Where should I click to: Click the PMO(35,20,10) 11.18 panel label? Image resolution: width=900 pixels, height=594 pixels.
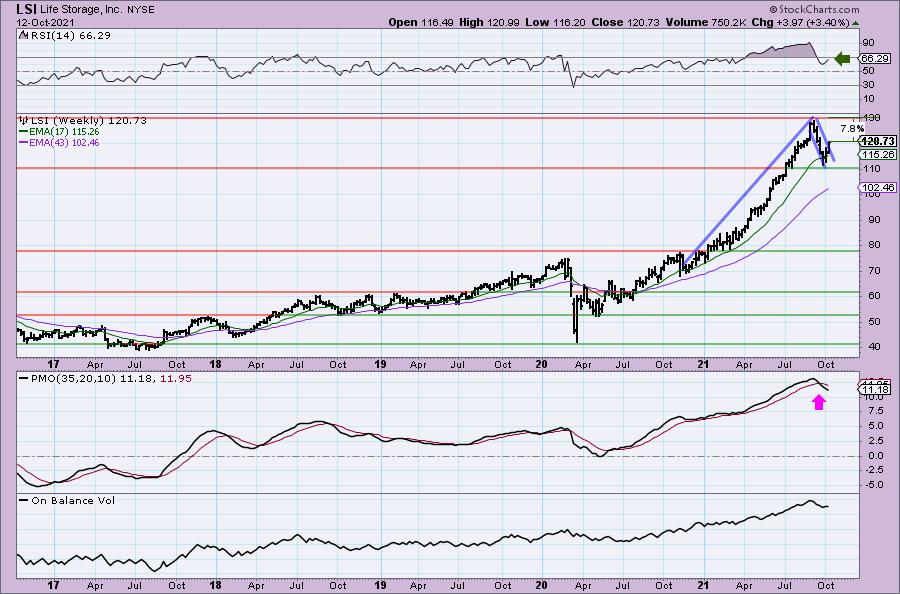92,379
